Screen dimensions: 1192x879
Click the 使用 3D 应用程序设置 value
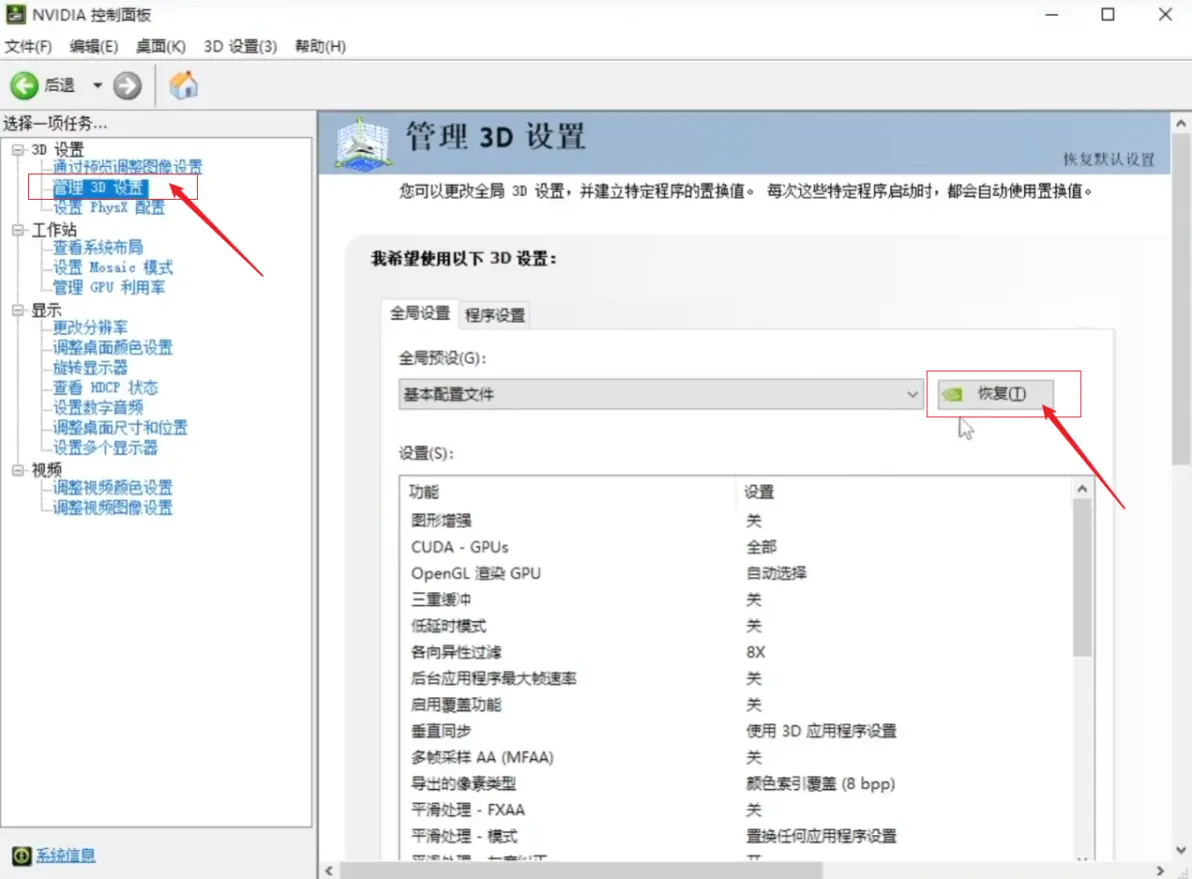point(821,731)
